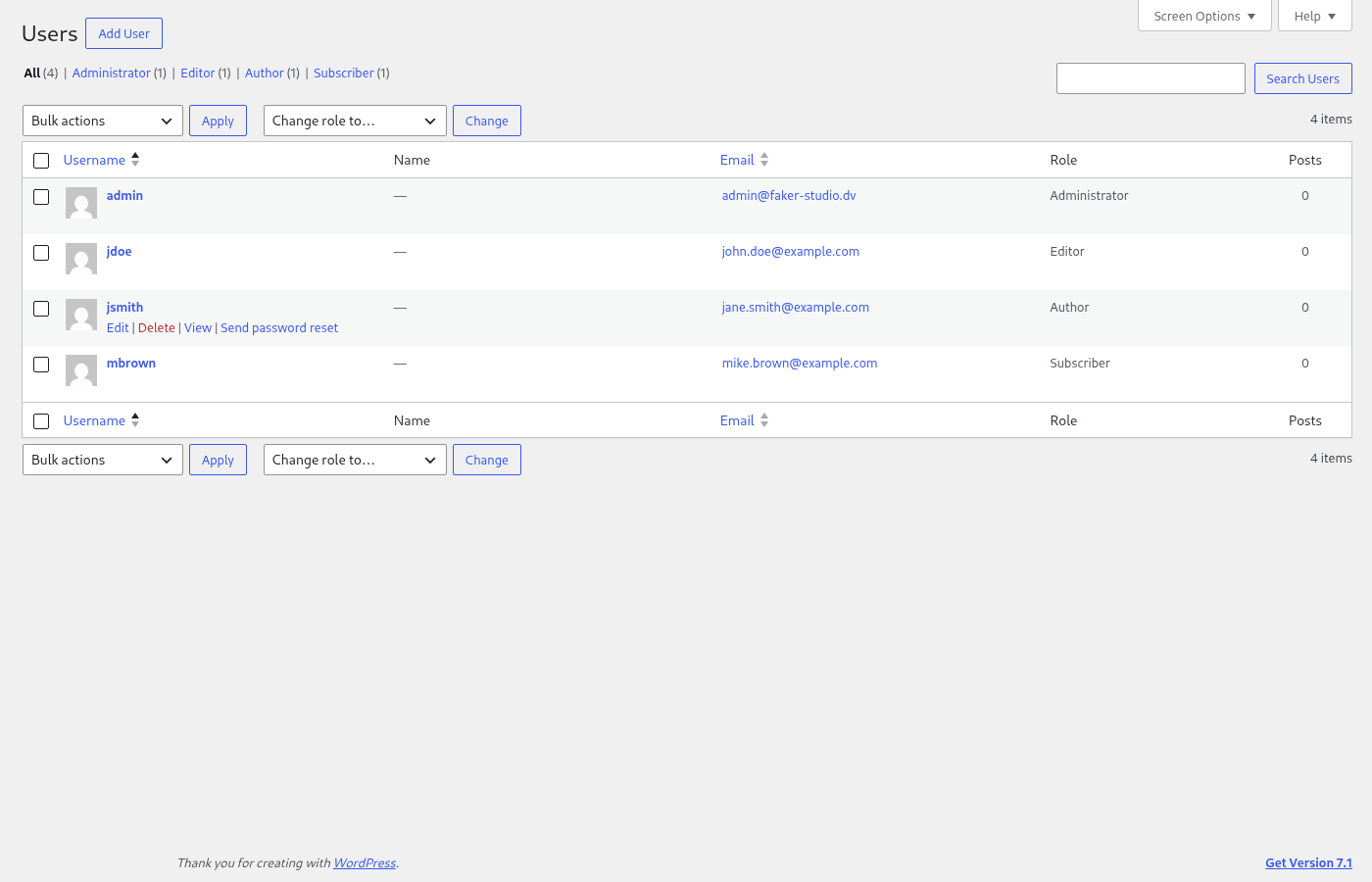Click jsmith user's avatar image
Image resolution: width=1372 pixels, height=882 pixels.
pyautogui.click(x=81, y=315)
